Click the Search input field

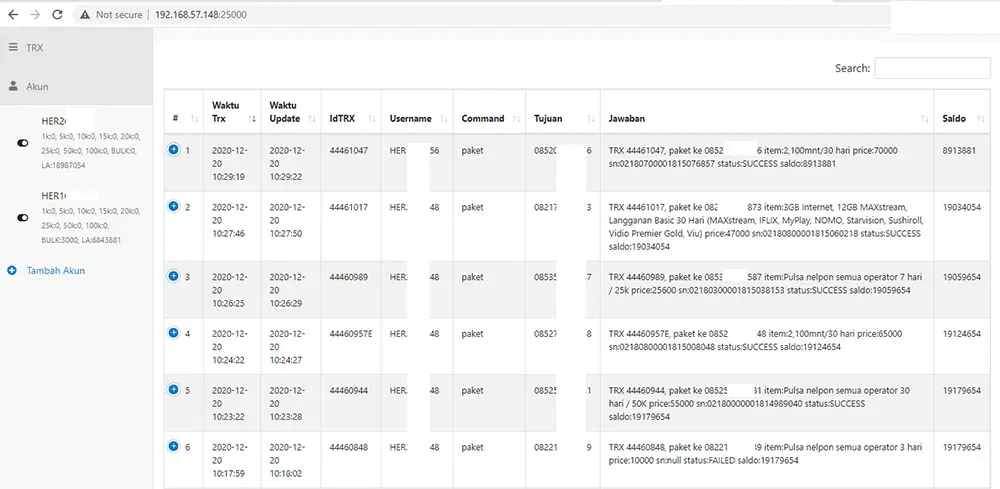[x=931, y=68]
